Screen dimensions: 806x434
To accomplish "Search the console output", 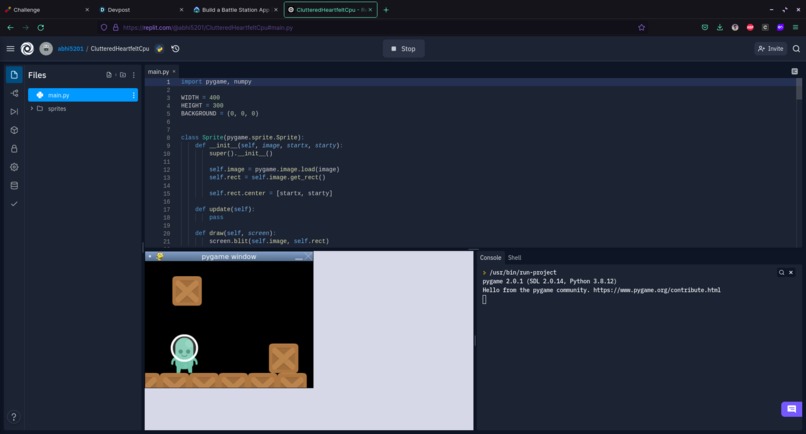I will click(x=781, y=273).
